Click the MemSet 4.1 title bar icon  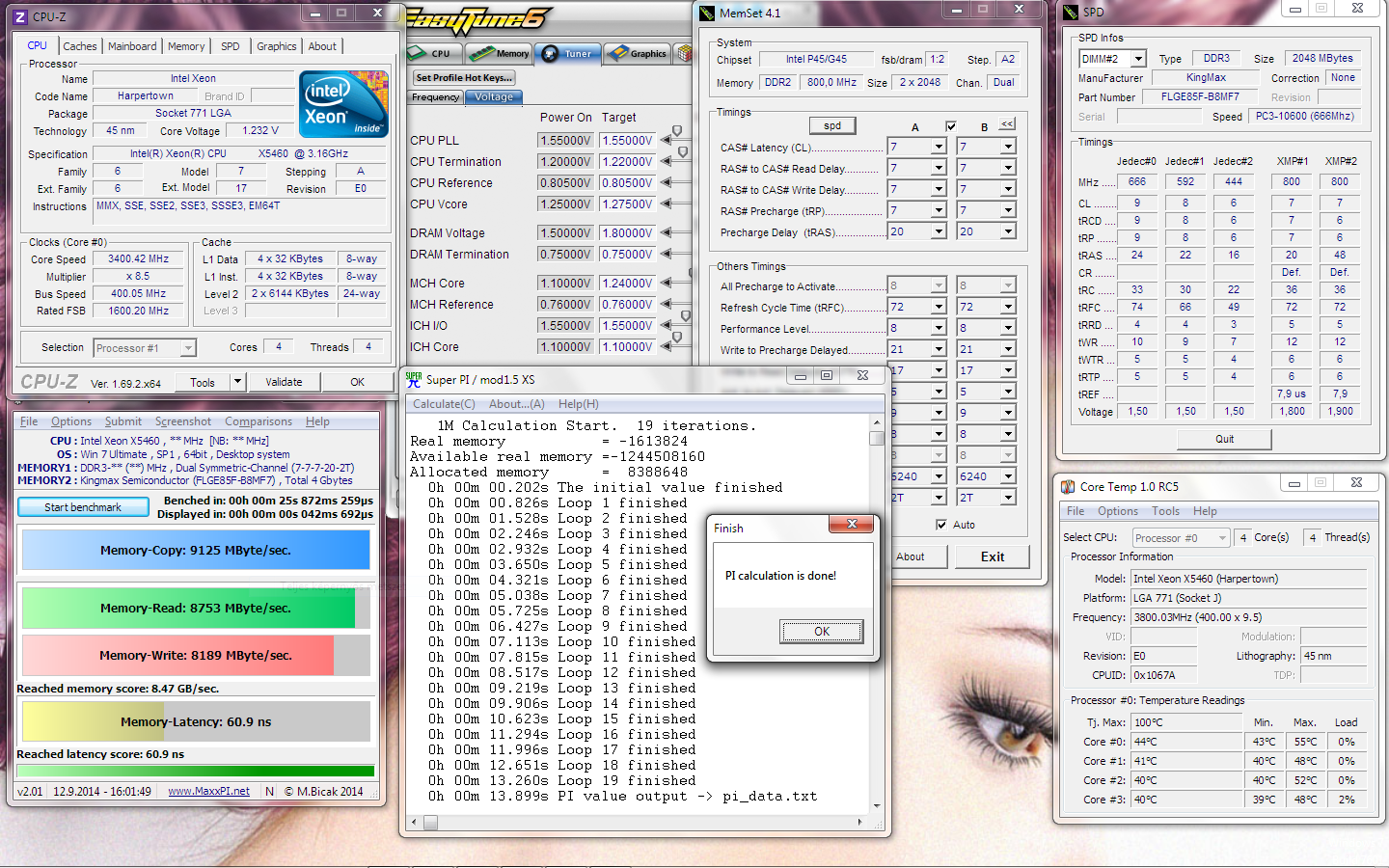click(707, 13)
